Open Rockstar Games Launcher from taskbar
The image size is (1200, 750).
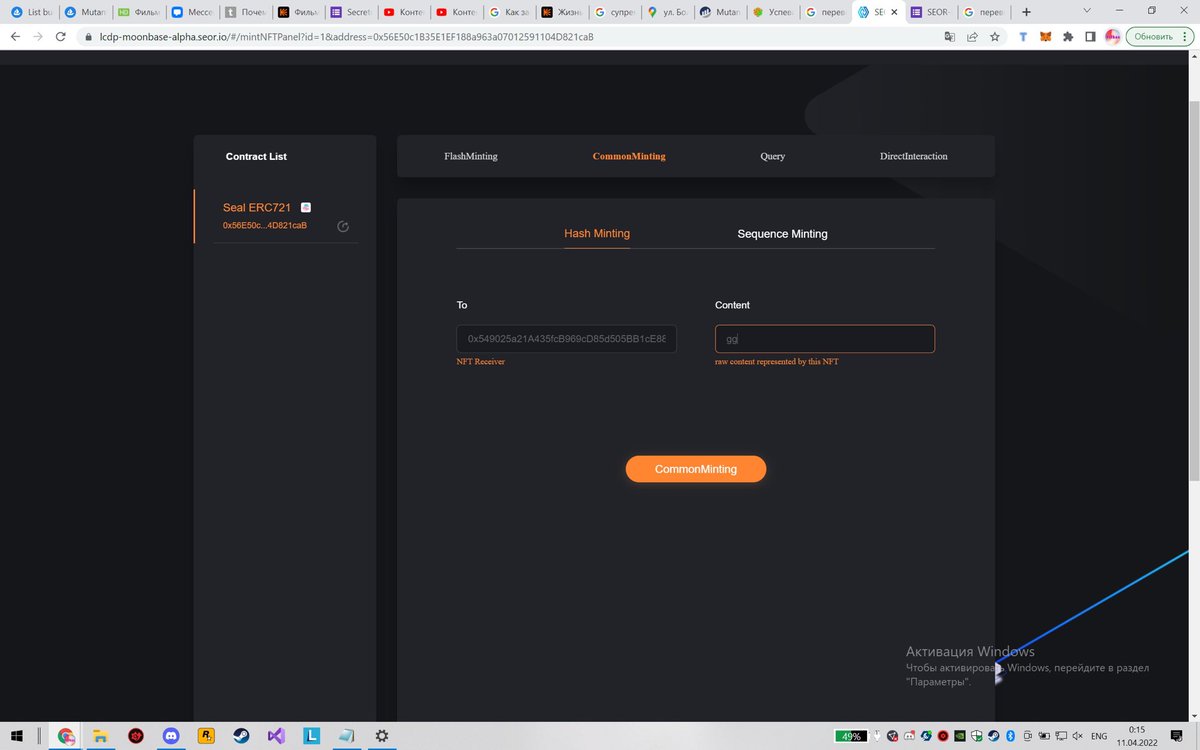click(x=206, y=735)
